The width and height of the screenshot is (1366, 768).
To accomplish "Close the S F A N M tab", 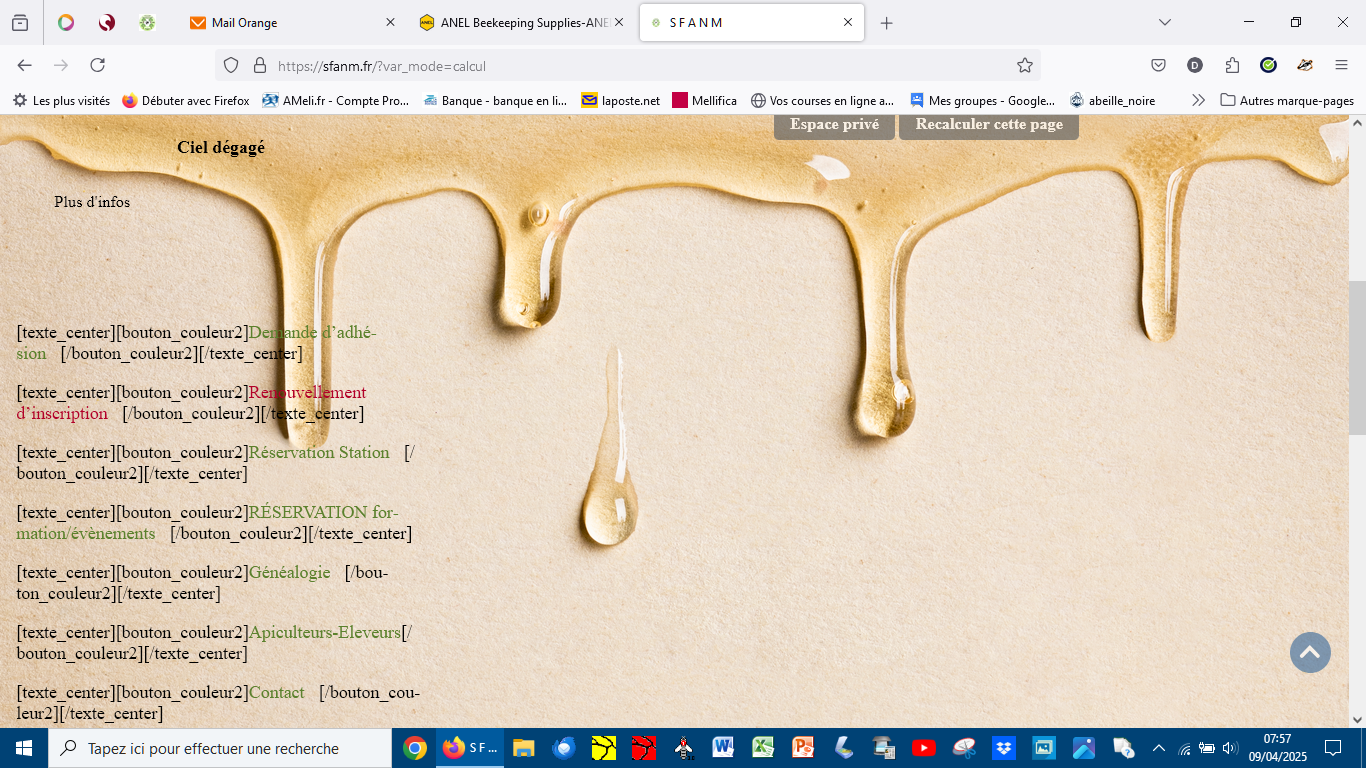I will tap(848, 22).
